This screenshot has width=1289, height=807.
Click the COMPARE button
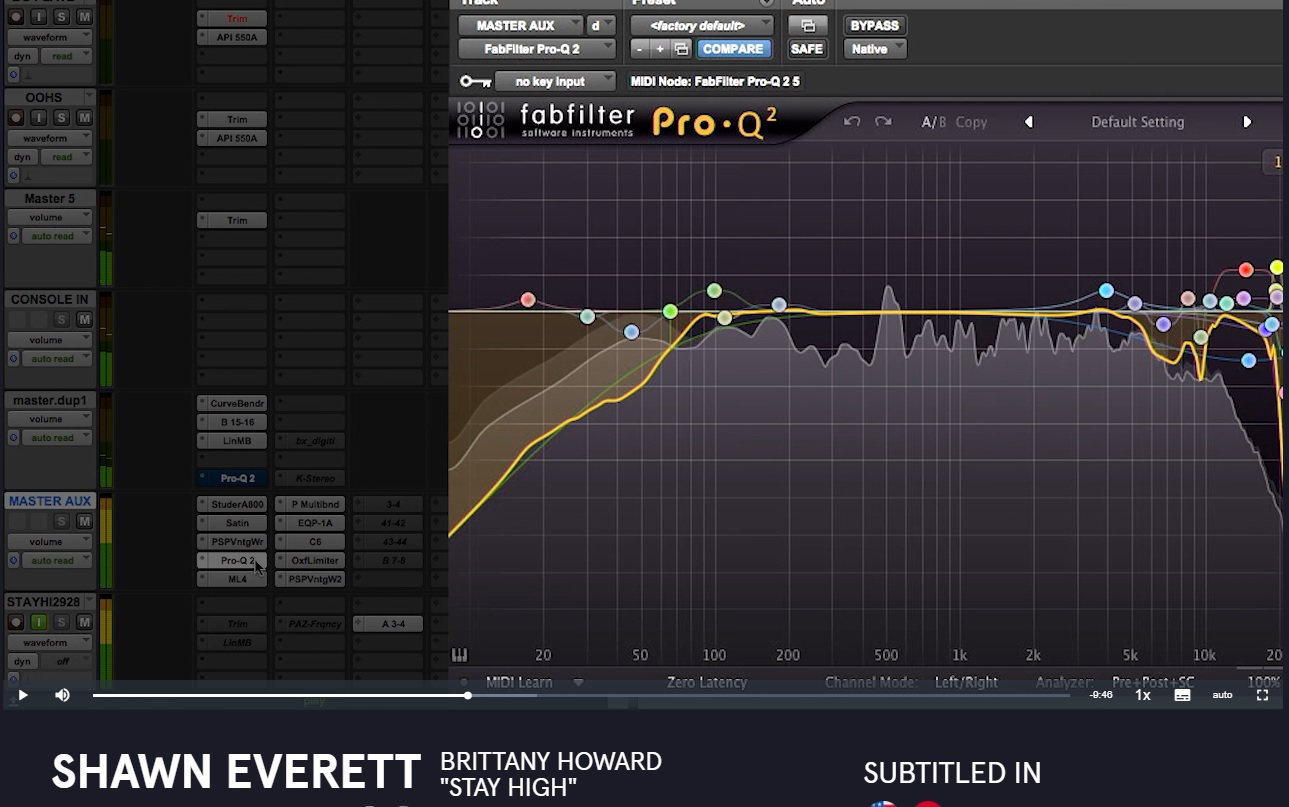pyautogui.click(x=733, y=49)
